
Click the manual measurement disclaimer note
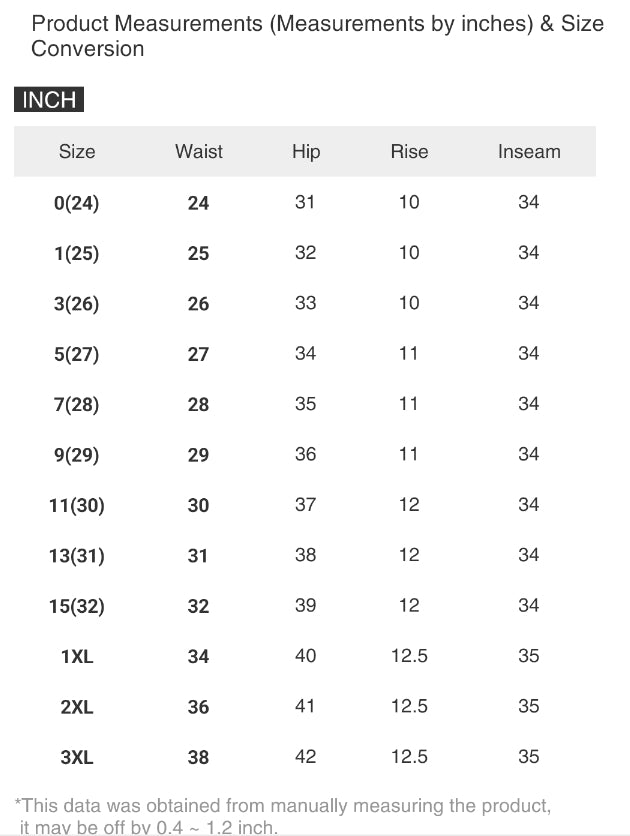pos(283,815)
